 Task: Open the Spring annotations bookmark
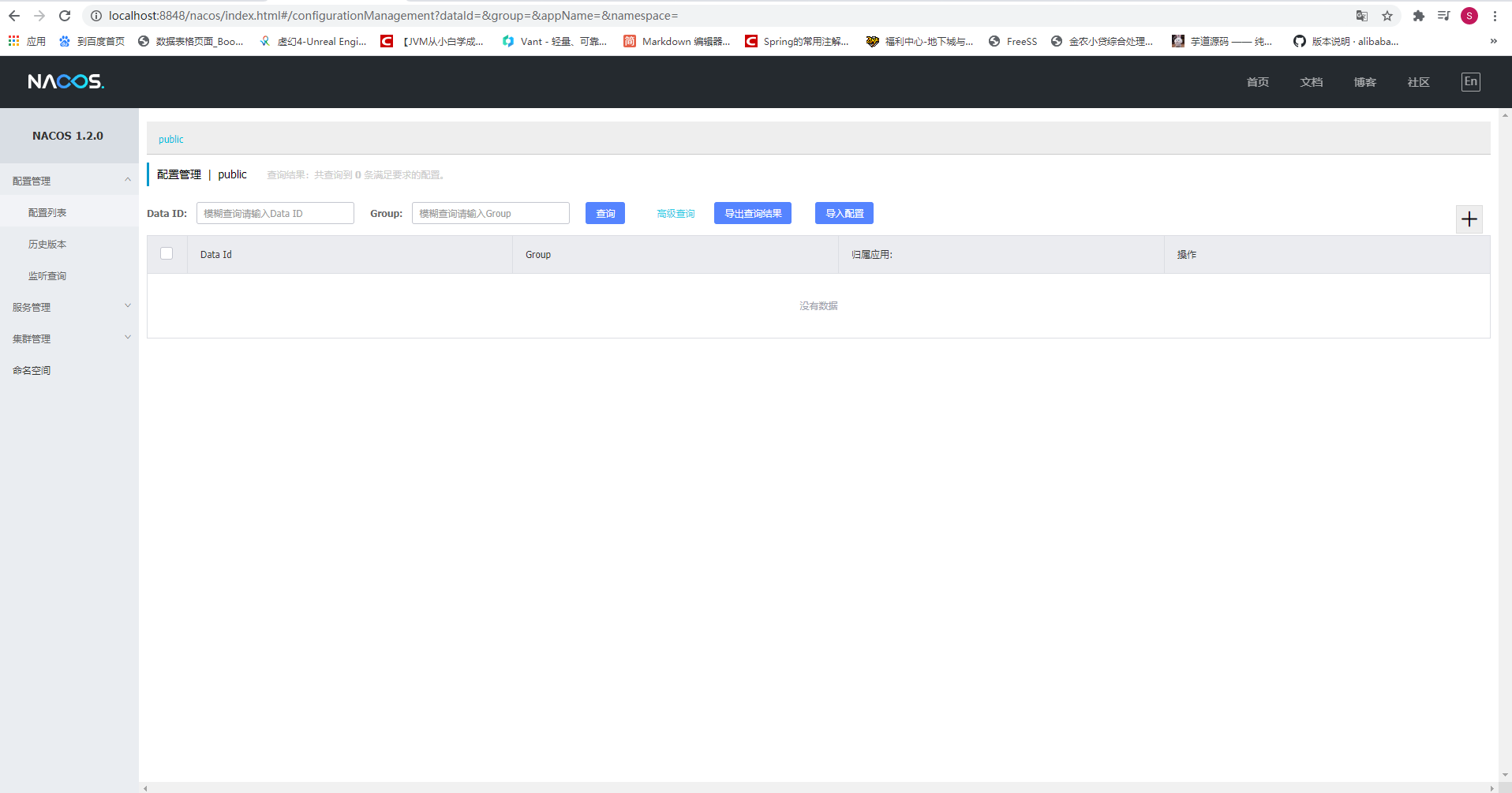pos(798,41)
